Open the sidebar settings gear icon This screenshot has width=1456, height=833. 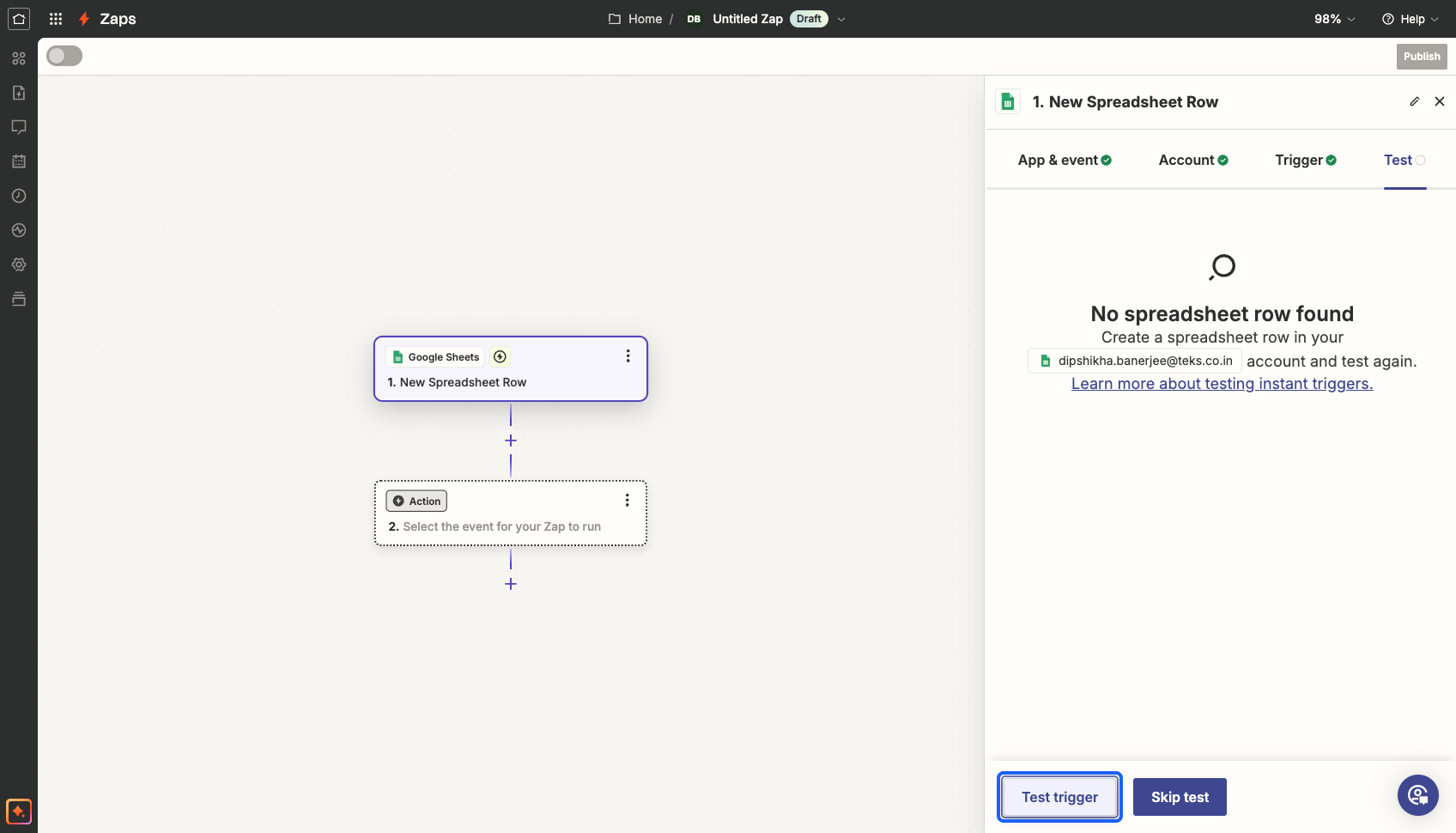(x=19, y=264)
